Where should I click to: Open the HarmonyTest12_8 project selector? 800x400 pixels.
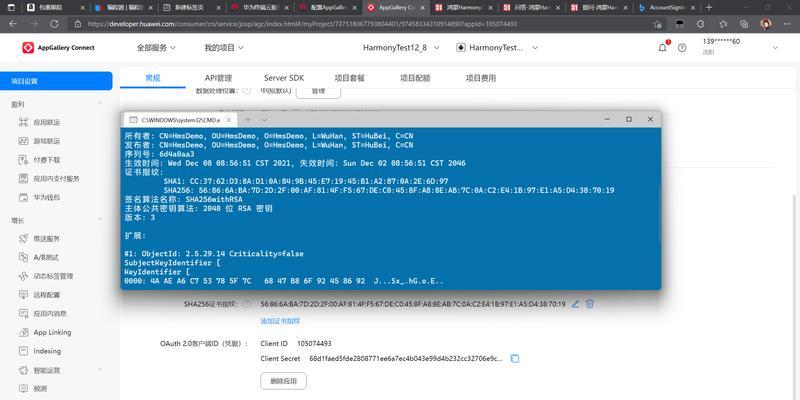401,47
